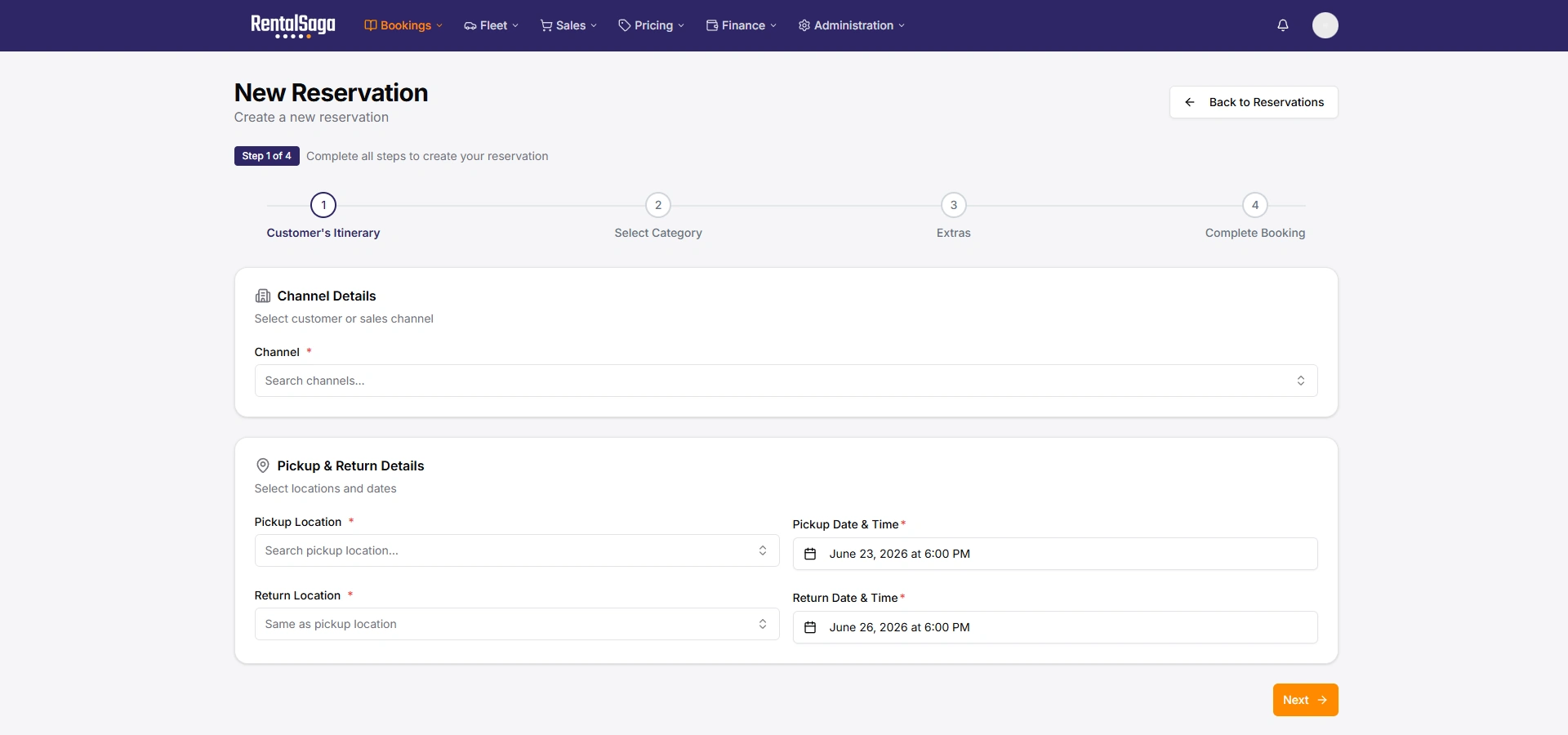
Task: Click the Complete Booking step label
Action: pos(1255,233)
